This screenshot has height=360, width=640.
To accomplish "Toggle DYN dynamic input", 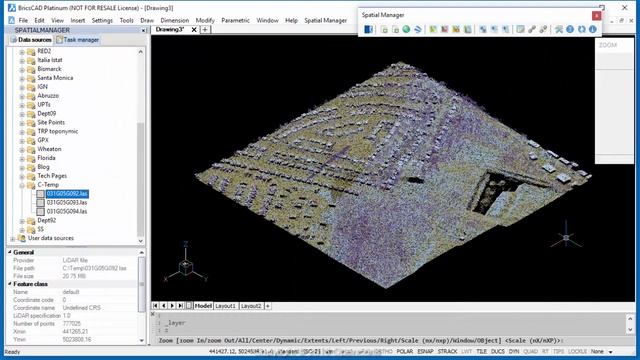I will [x=514, y=351].
